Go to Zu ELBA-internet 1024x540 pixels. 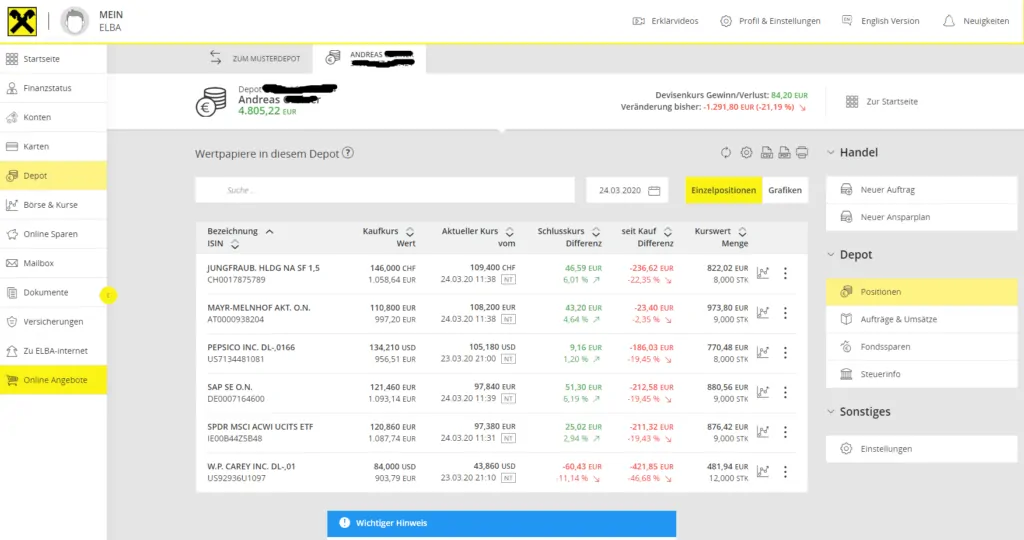click(x=54, y=351)
